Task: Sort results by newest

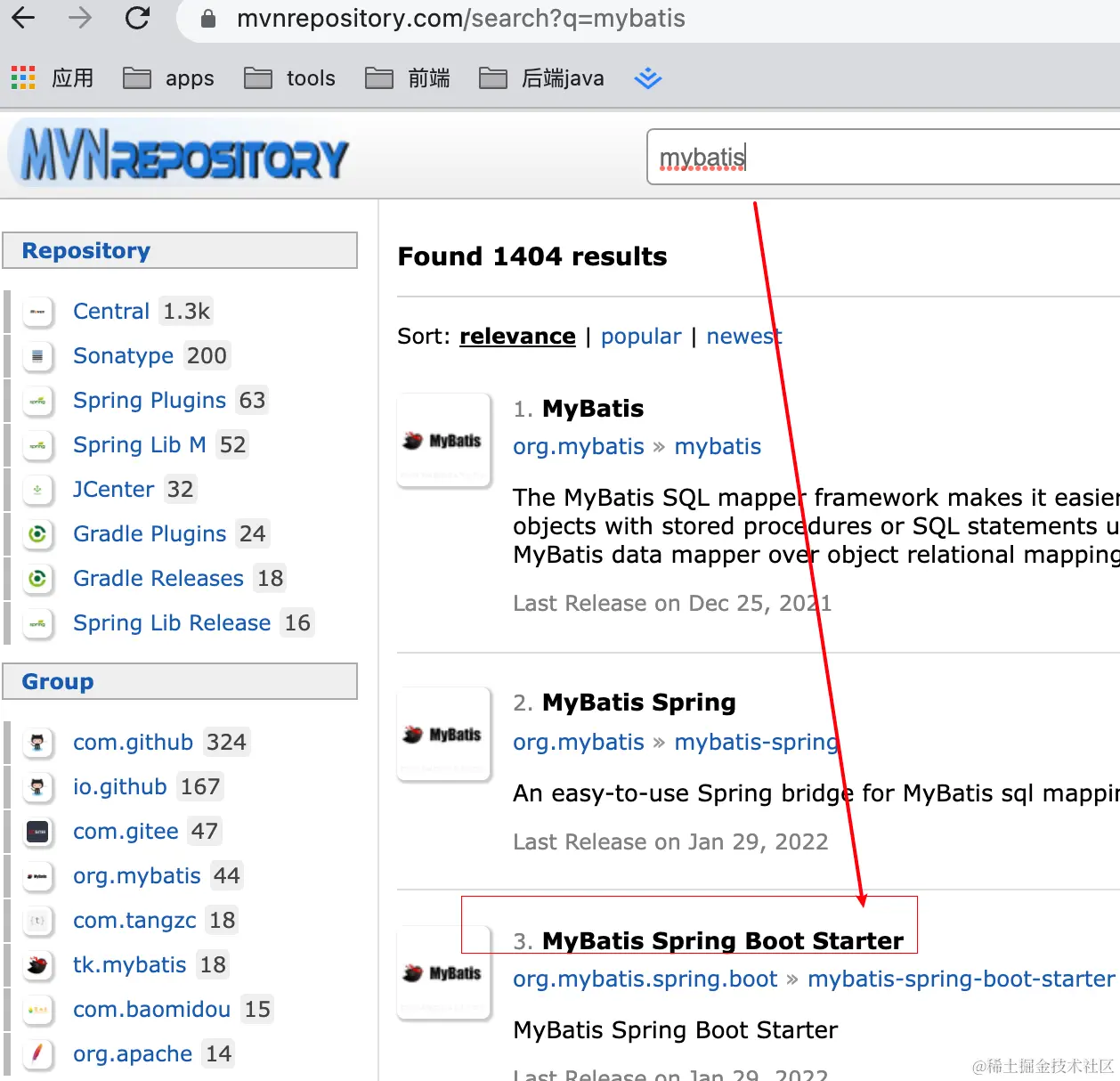Action: click(x=743, y=337)
